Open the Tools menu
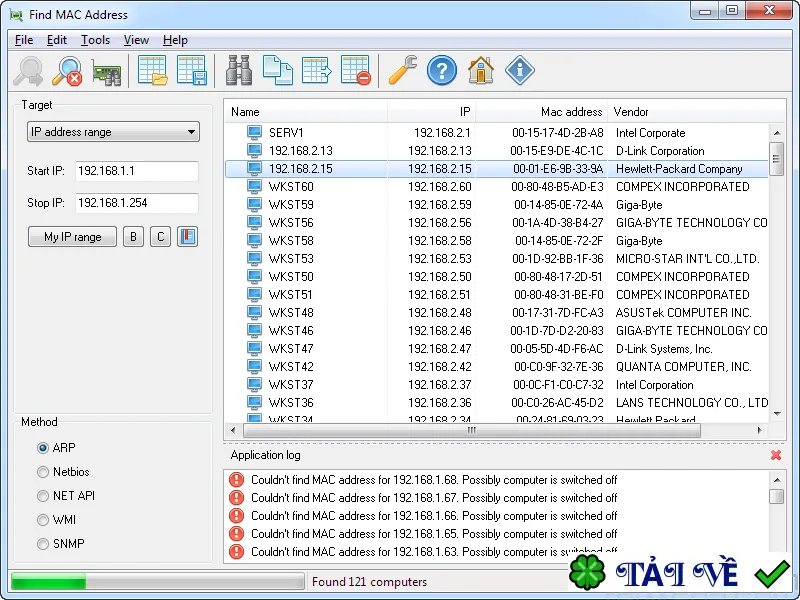The width and height of the screenshot is (800, 600). pos(95,40)
